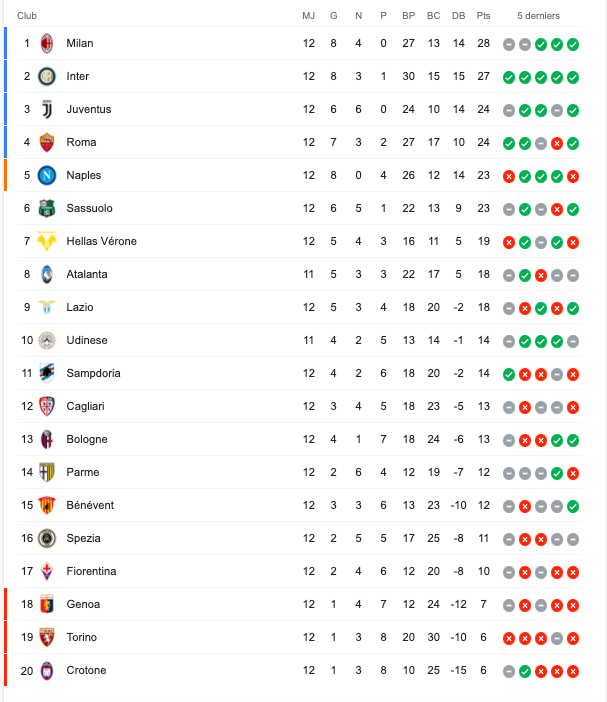Viewport: 607px width, 702px height.
Task: Open the Lazio team name link
Action: (x=80, y=307)
